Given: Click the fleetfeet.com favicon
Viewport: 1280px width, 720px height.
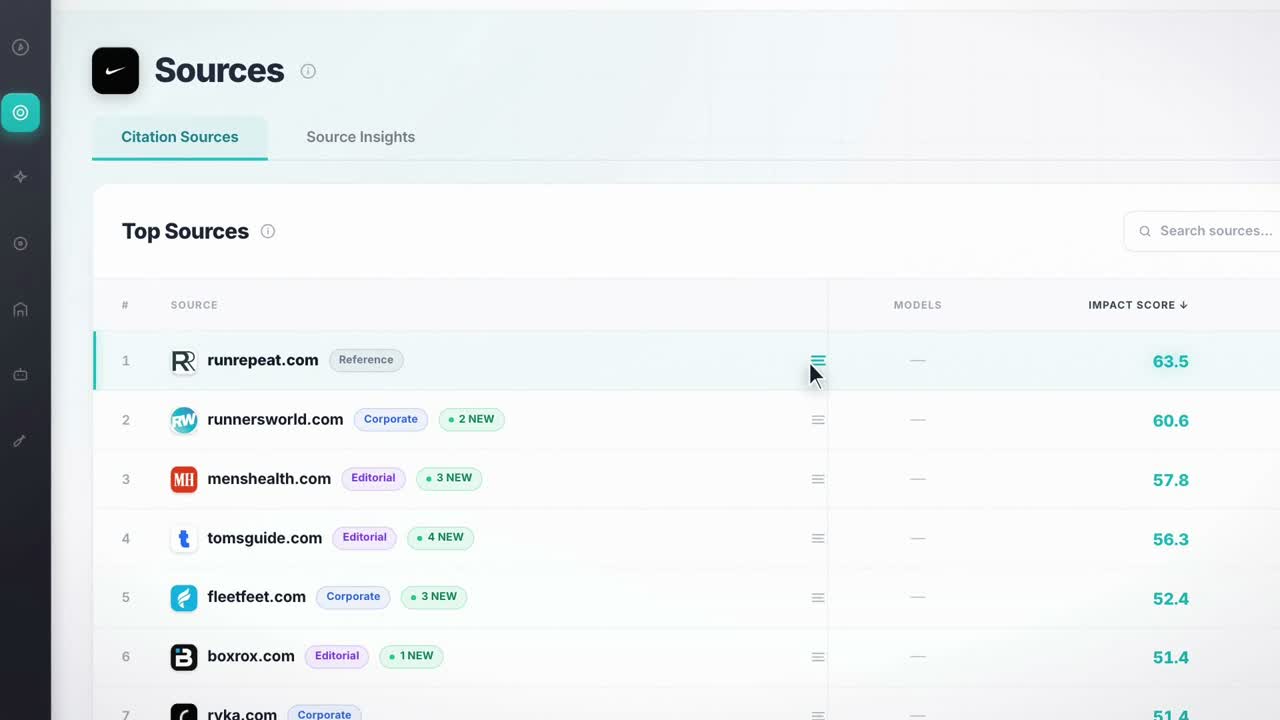Looking at the screenshot, I should tap(184, 598).
